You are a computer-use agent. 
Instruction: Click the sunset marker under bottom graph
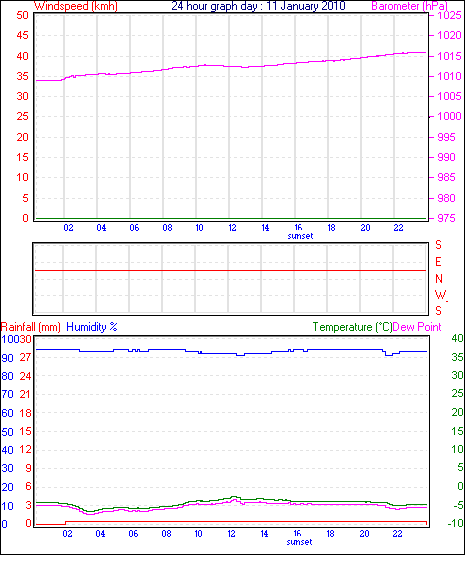pos(299,542)
